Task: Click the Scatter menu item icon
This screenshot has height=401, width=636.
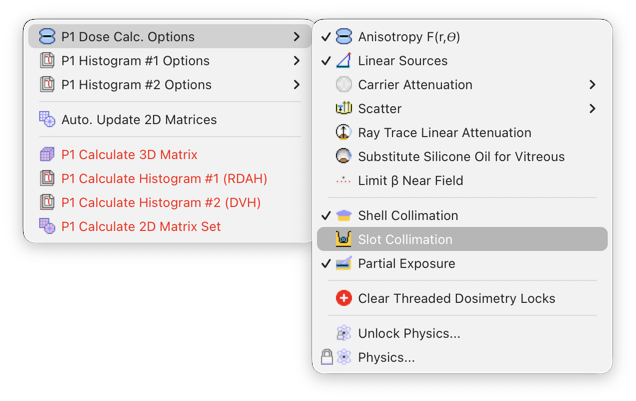Action: pos(344,108)
